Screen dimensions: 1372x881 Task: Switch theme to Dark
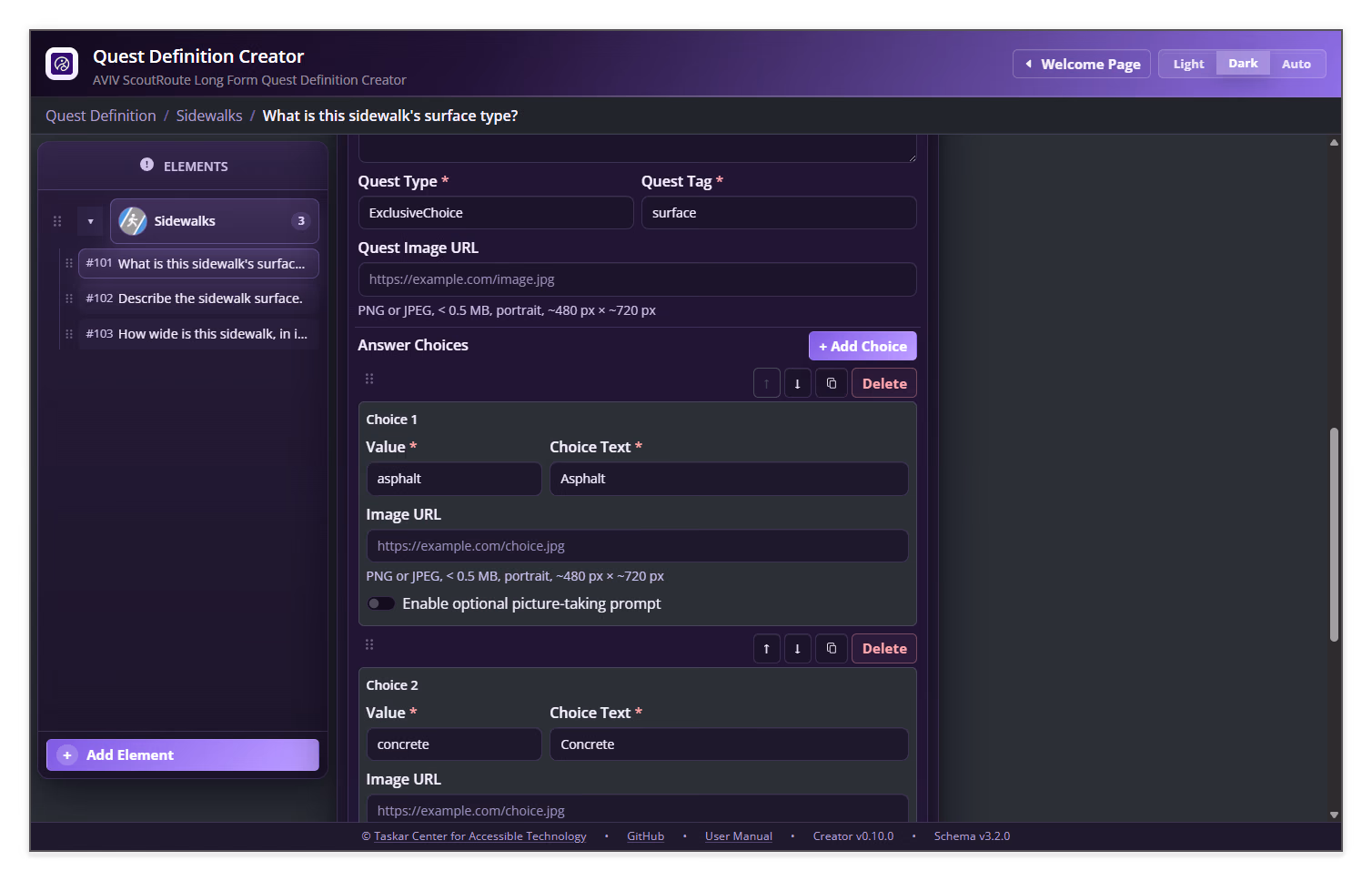point(1243,64)
